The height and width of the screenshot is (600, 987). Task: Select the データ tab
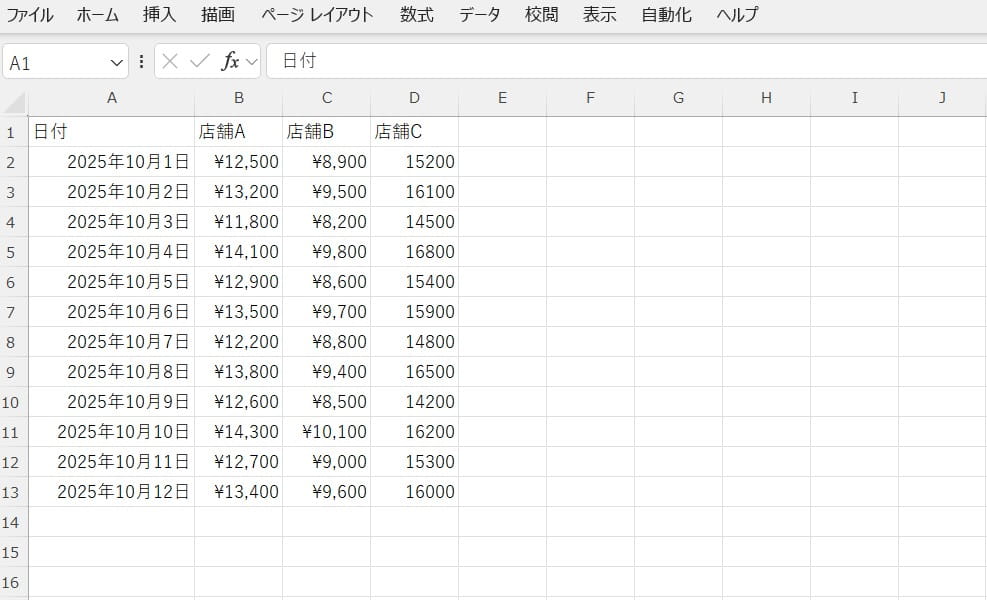click(480, 15)
